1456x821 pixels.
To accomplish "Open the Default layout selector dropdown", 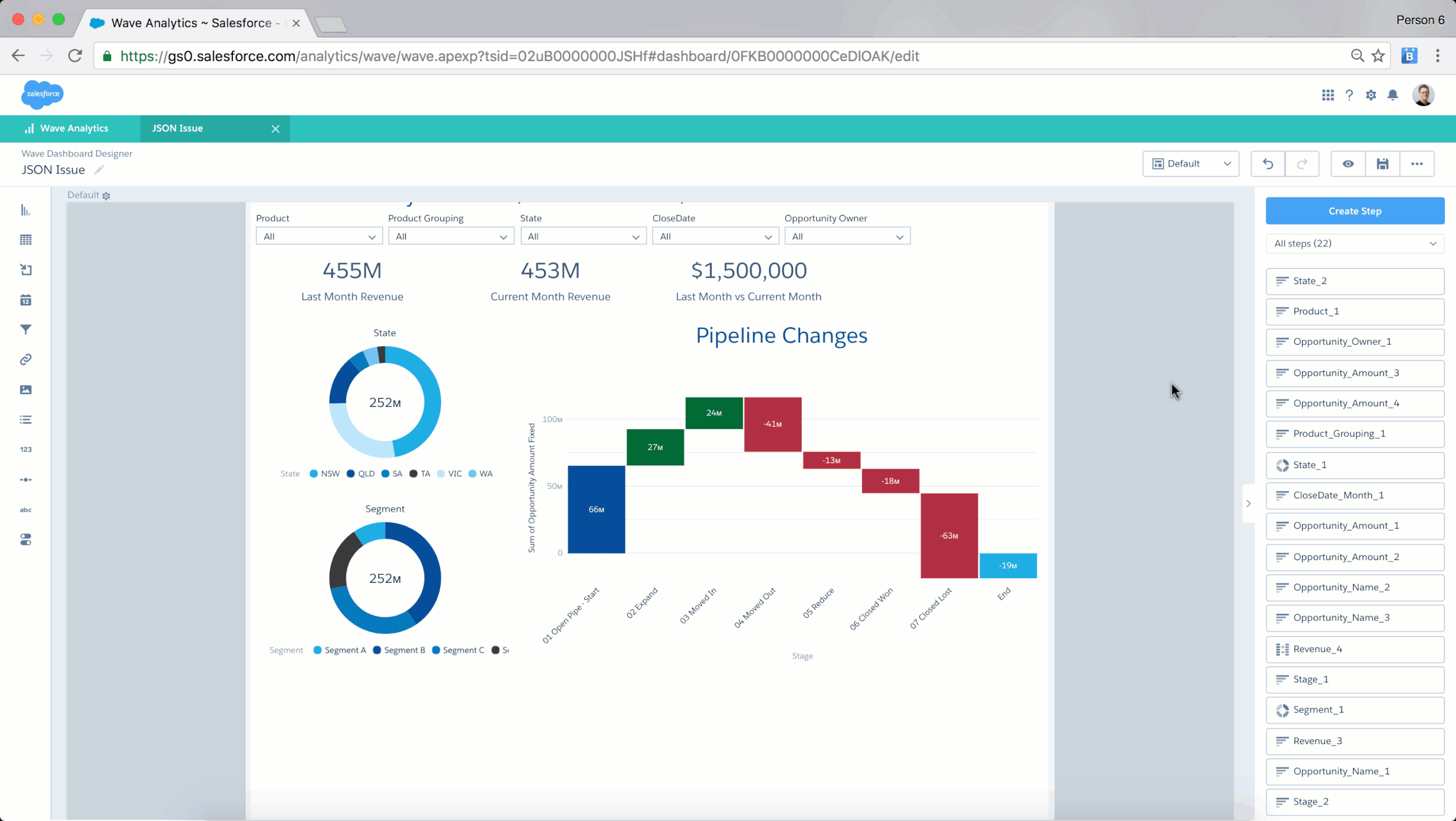I will coord(1190,164).
